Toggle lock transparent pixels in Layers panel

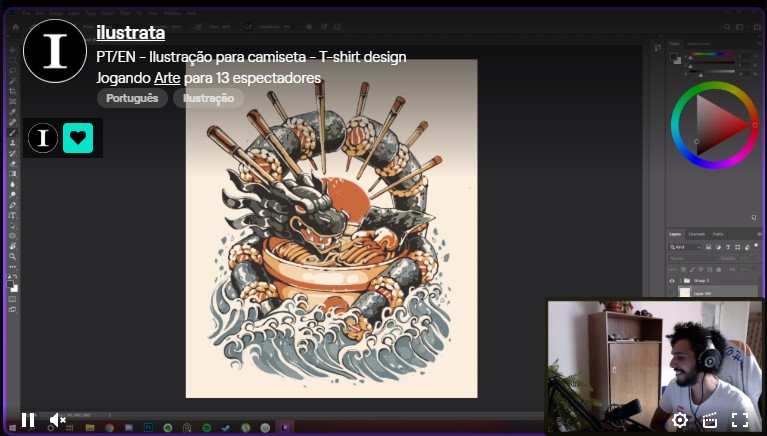click(x=683, y=269)
